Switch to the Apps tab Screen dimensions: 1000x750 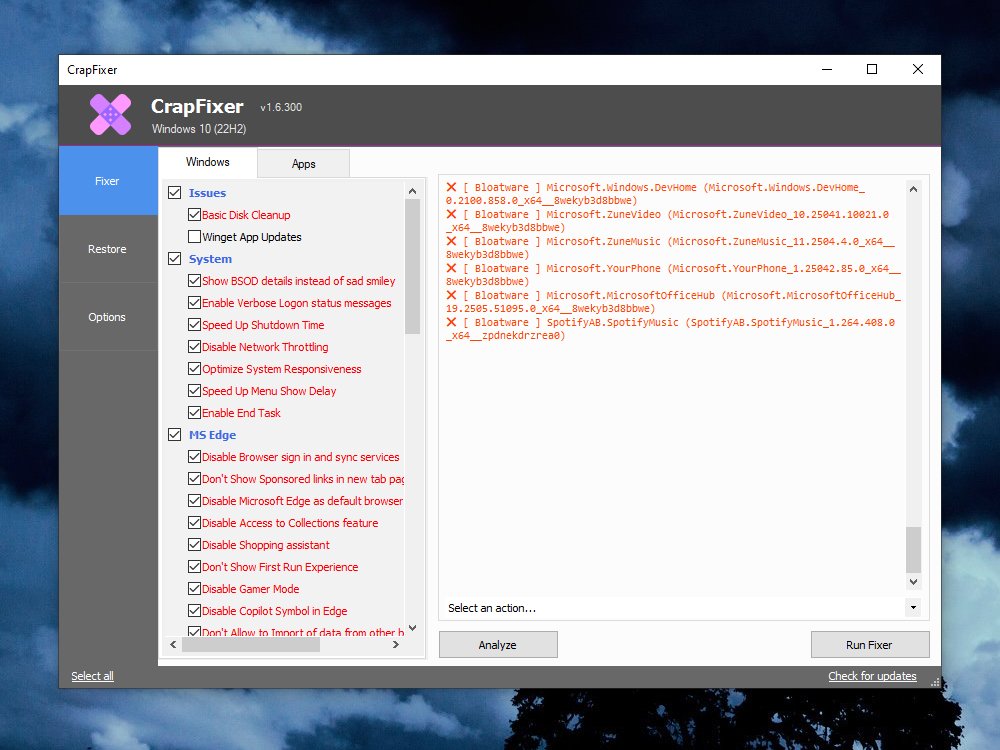coord(304,164)
